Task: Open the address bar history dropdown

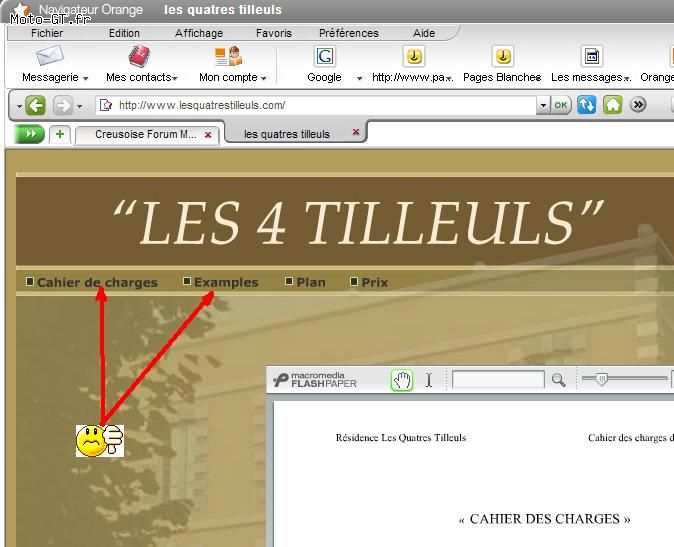Action: click(x=543, y=105)
